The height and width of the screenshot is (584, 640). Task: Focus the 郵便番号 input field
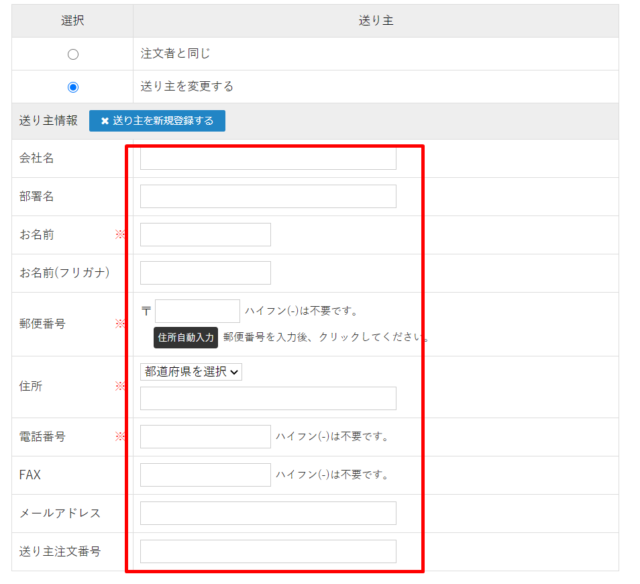click(x=197, y=311)
